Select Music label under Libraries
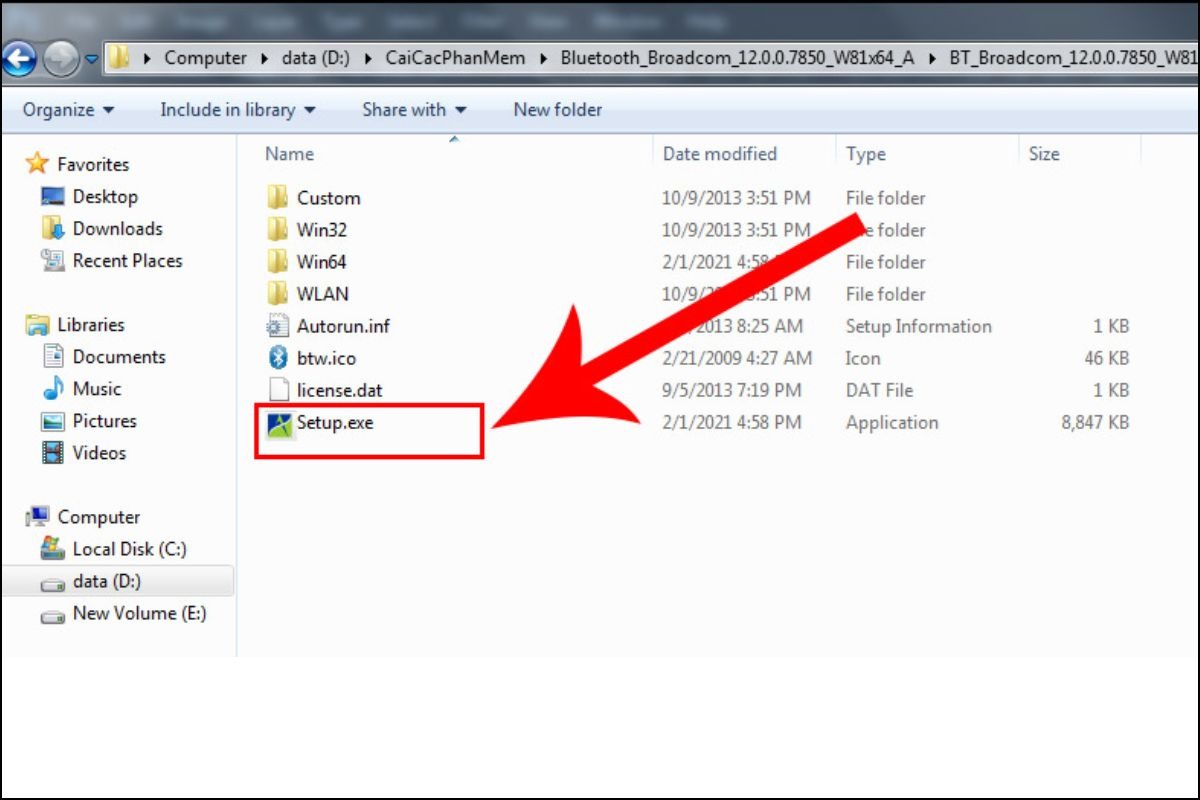 [97, 388]
